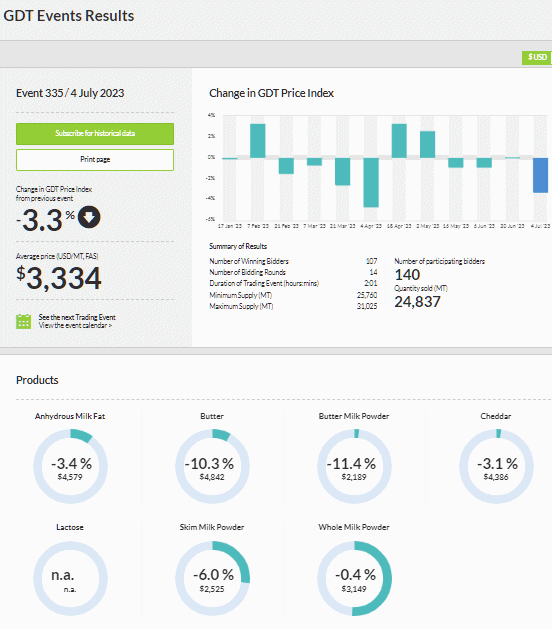The width and height of the screenshot is (552, 629).
Task: Click the $3,334 average price value
Action: coord(59,278)
